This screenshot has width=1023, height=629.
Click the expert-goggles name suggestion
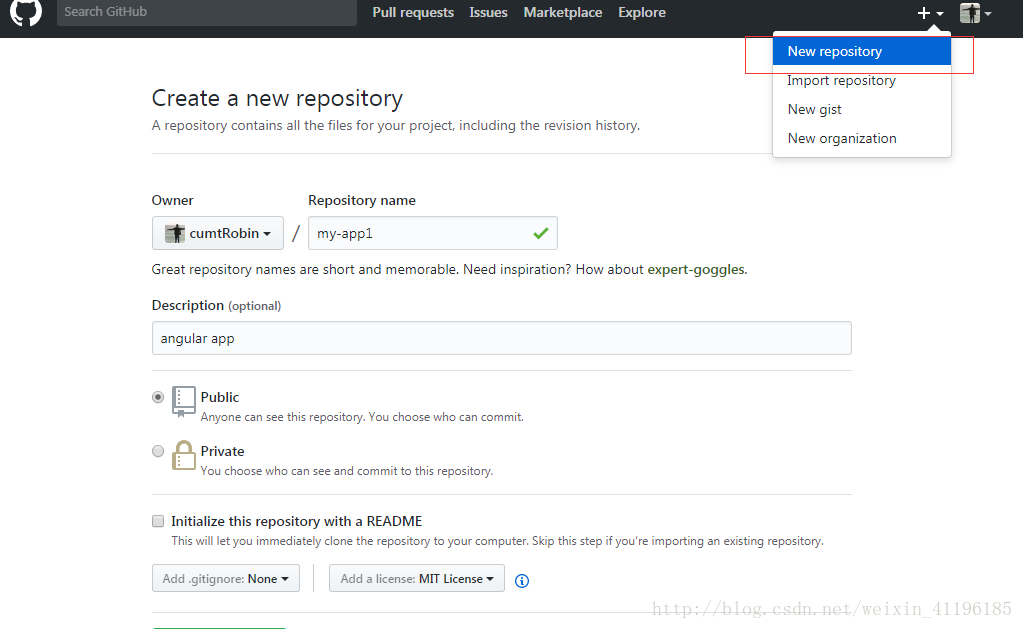pos(695,269)
